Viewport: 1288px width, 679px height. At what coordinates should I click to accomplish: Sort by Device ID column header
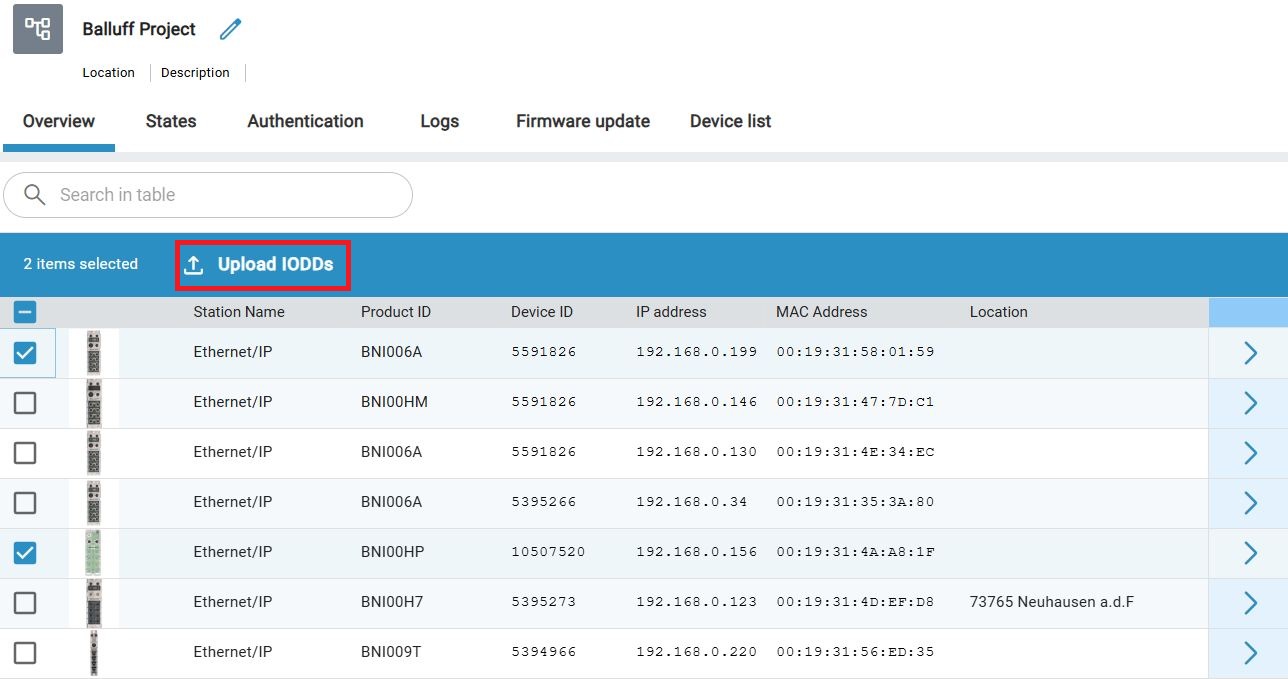point(542,312)
